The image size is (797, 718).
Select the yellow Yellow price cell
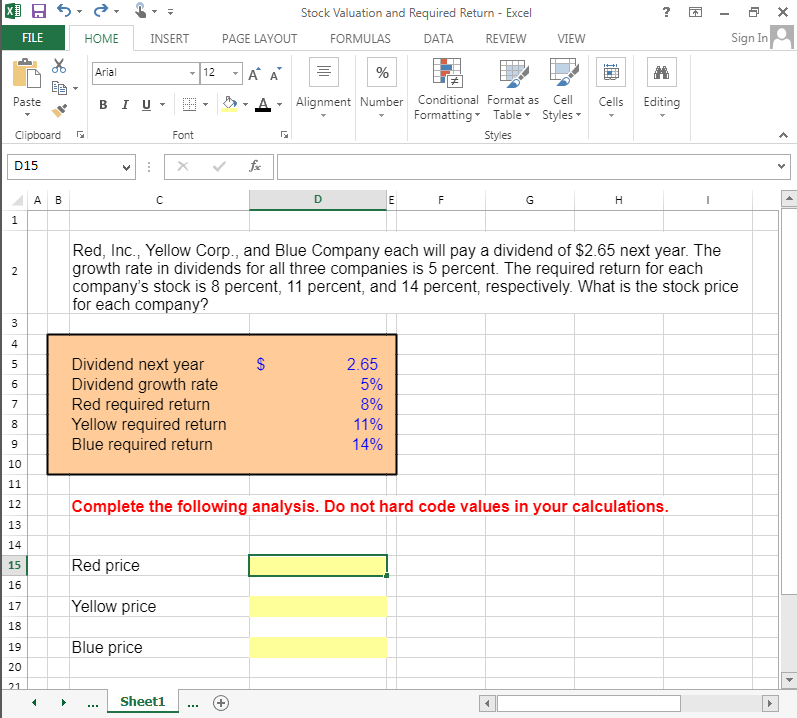click(x=318, y=606)
